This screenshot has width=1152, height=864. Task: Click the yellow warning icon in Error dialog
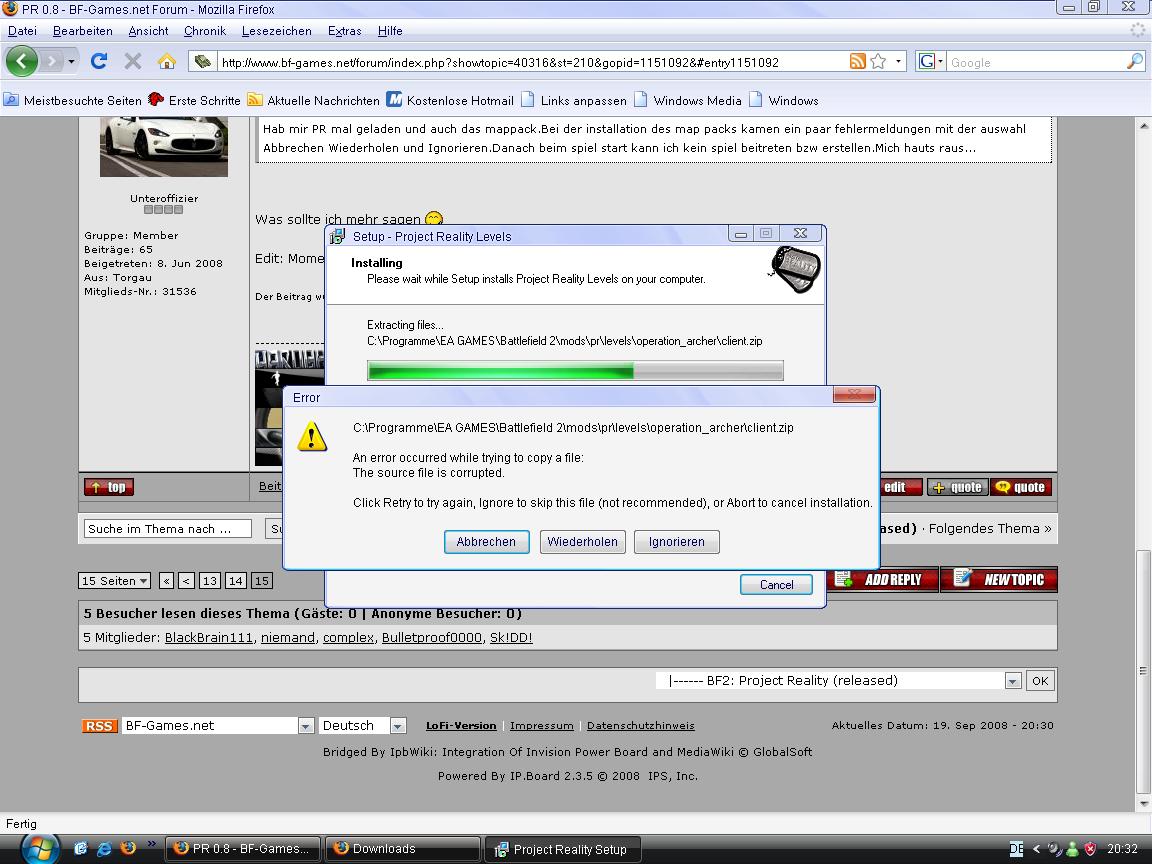(312, 436)
